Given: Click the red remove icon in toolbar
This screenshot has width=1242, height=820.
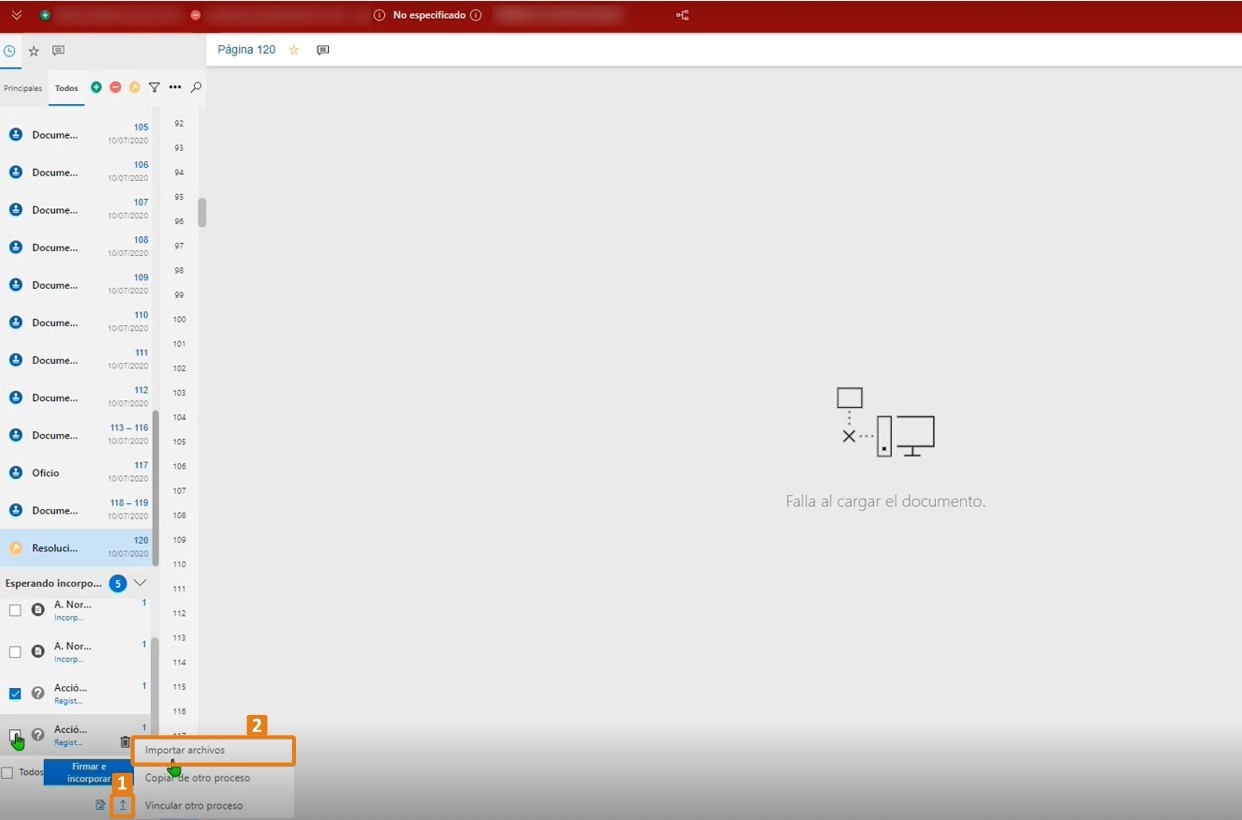Looking at the screenshot, I should pos(115,88).
